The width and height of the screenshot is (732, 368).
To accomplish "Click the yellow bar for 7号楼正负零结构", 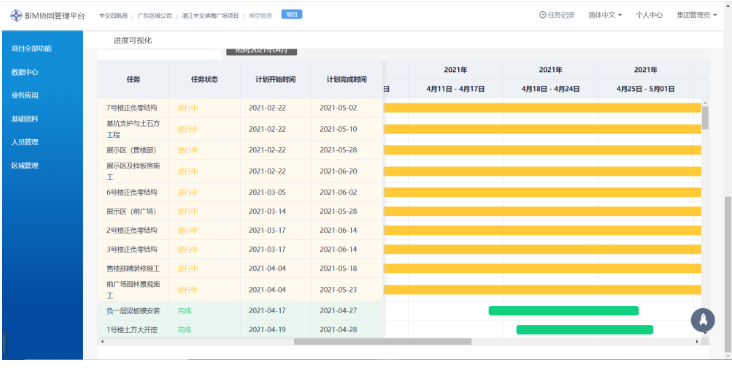I will pos(542,108).
